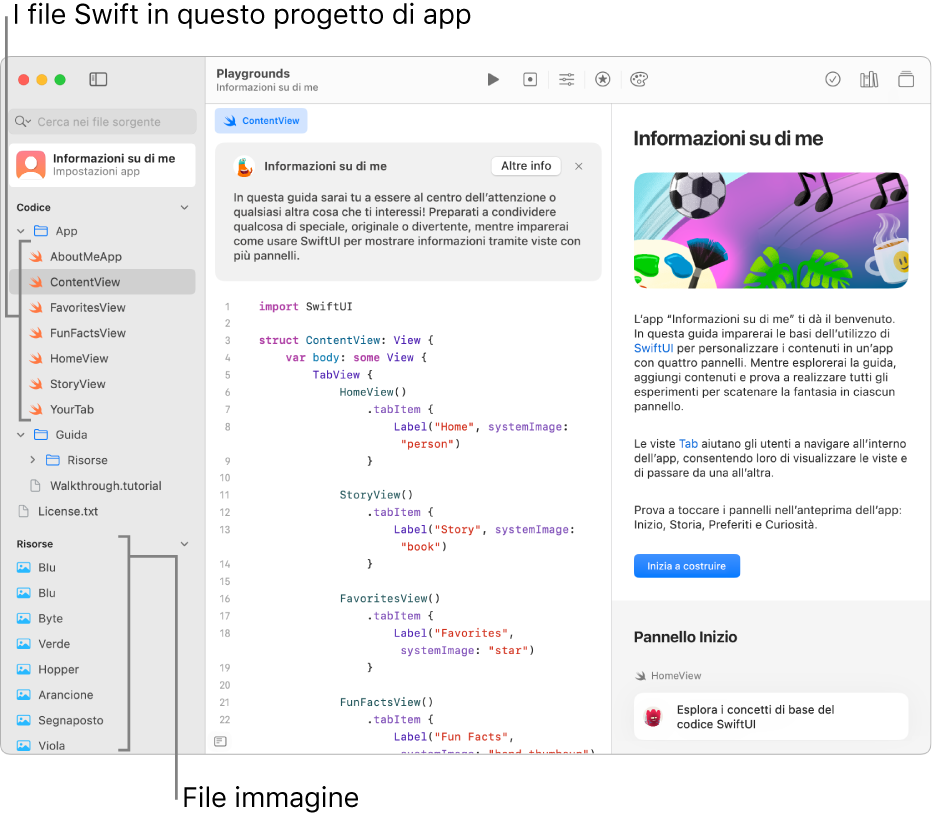This screenshot has width=934, height=819.
Task: Click the 'Inizia a costruire' button
Action: click(x=687, y=566)
